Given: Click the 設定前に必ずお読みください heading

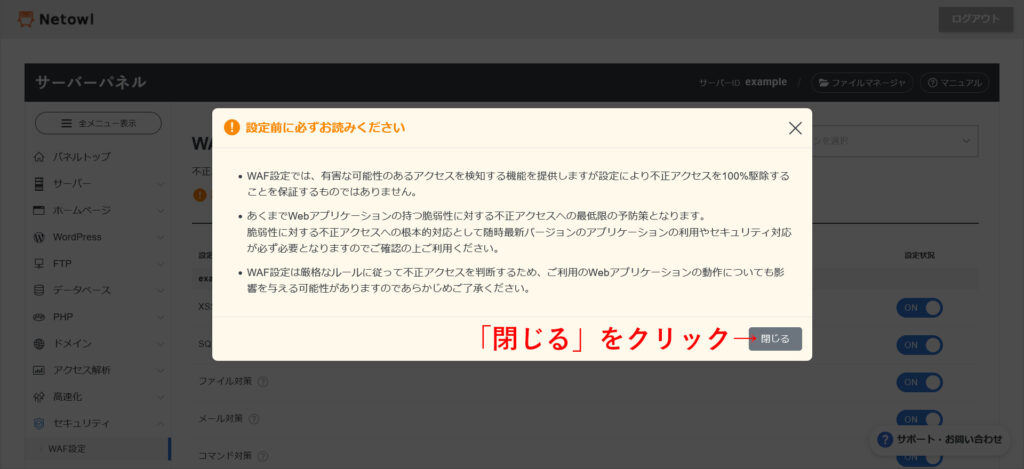Looking at the screenshot, I should [x=325, y=128].
